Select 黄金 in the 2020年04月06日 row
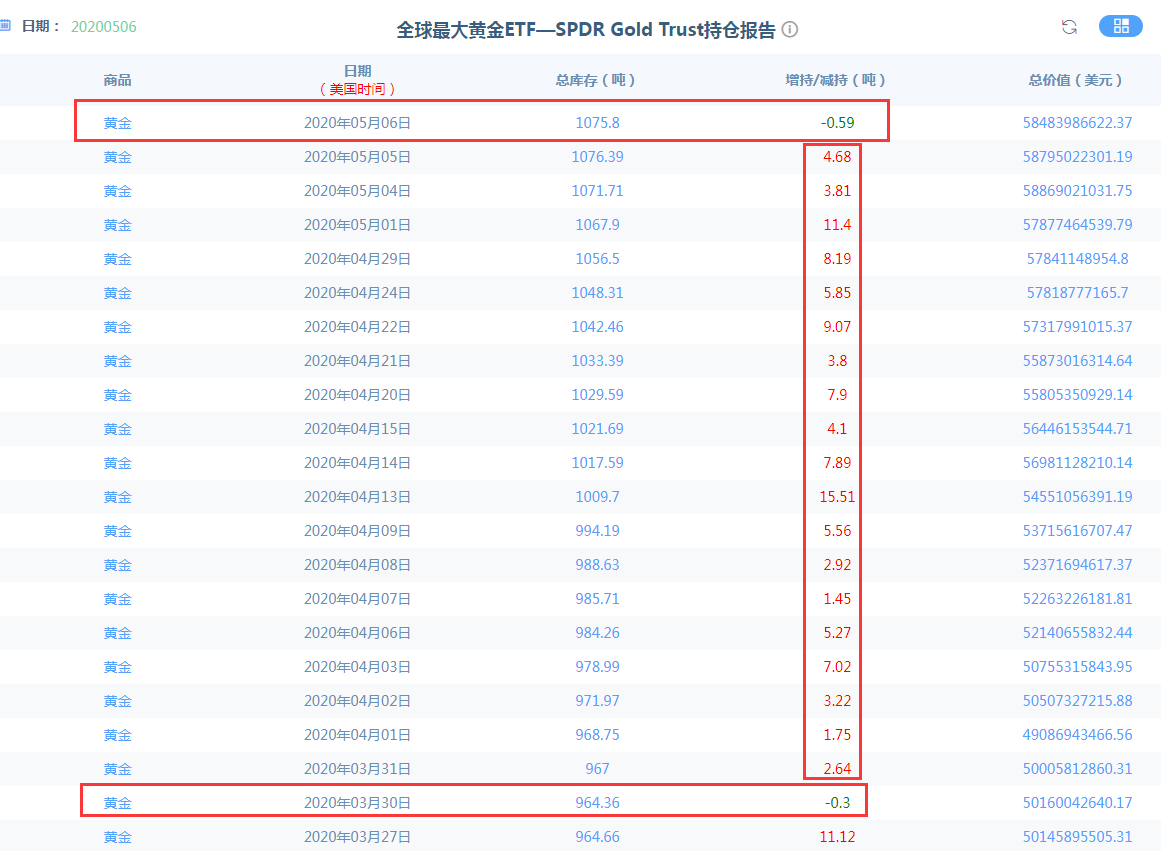 (x=117, y=634)
